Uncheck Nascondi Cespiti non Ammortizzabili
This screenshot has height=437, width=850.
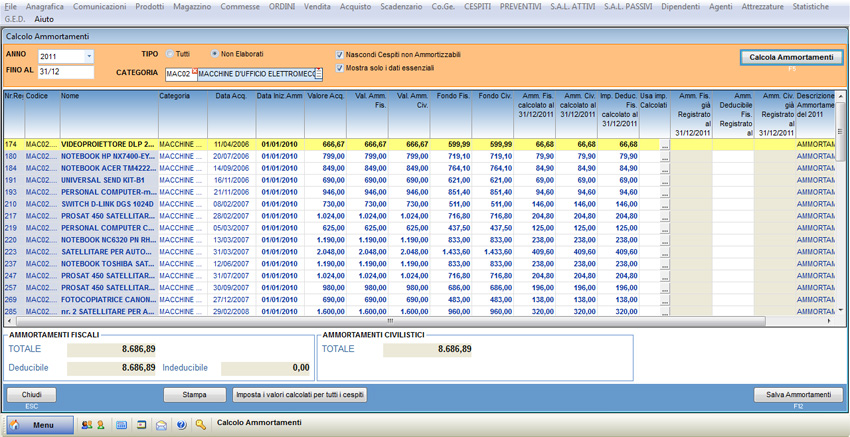[340, 55]
